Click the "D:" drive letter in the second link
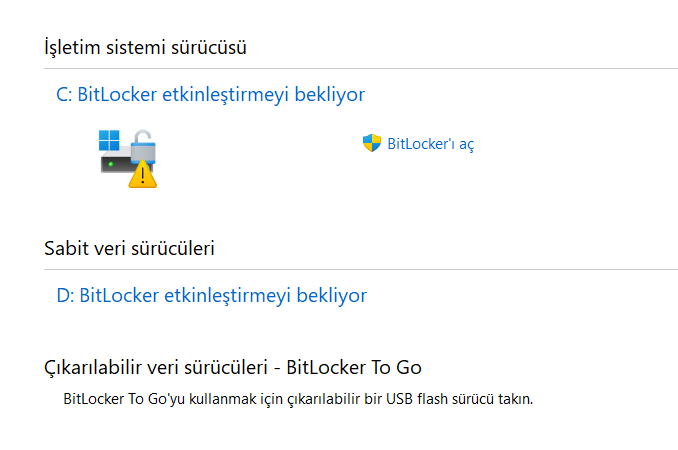This screenshot has width=678, height=450. coord(66,296)
